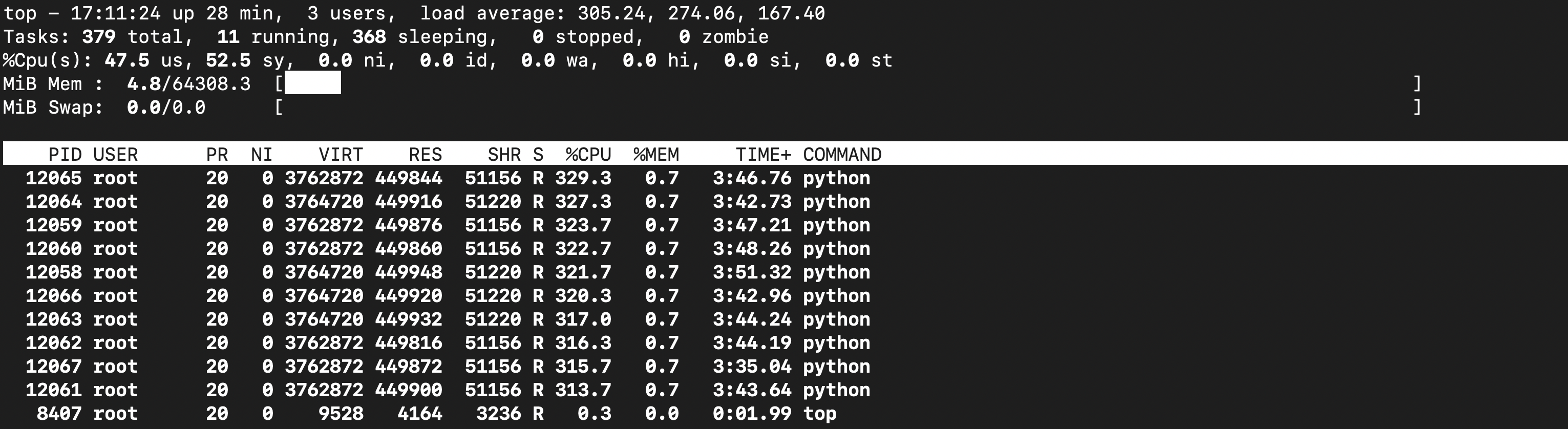Click PID 8407 in the last row
The image size is (1568, 429).
59,414
